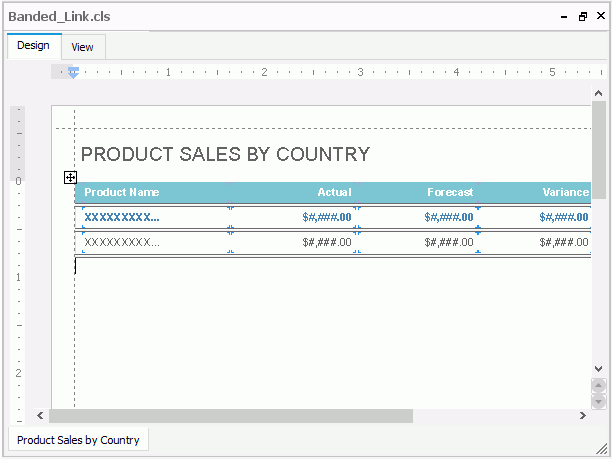The height and width of the screenshot is (460, 612).
Task: Click the next page round button
Action: point(599,401)
